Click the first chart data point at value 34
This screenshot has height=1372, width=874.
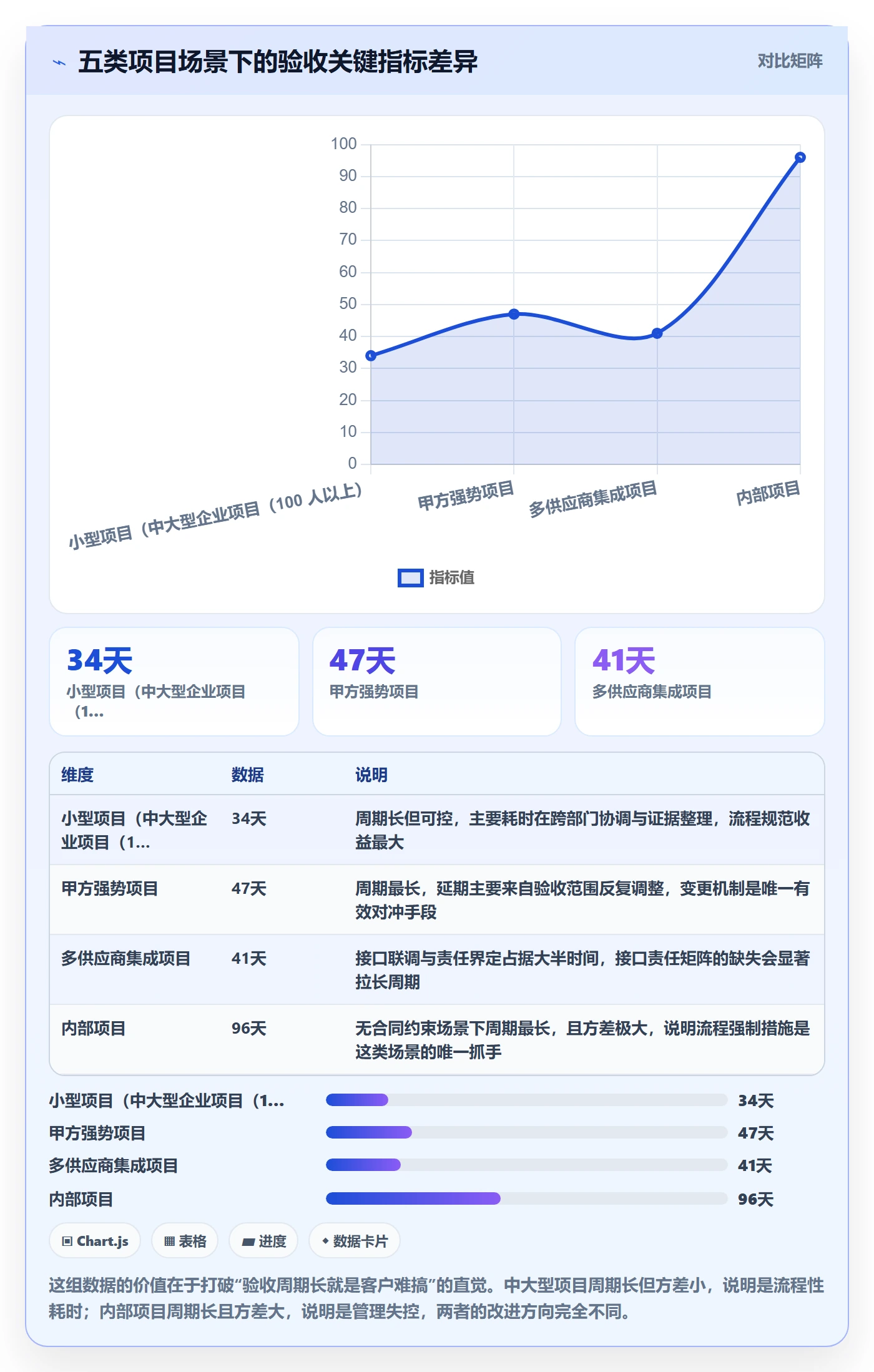pyautogui.click(x=371, y=356)
